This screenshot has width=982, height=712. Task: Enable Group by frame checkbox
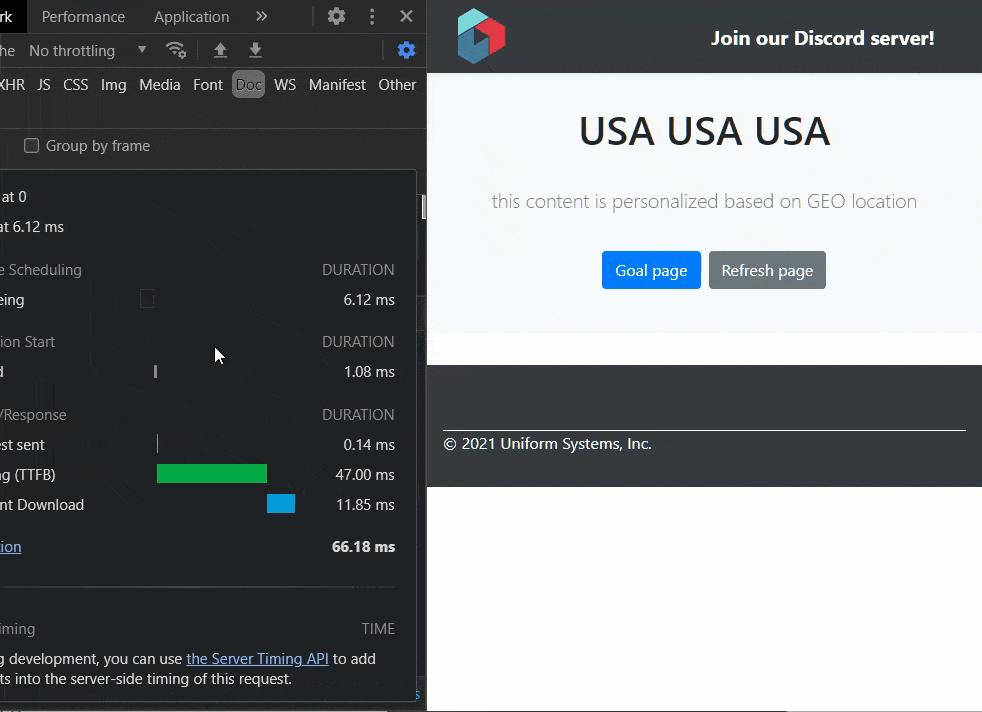32,146
